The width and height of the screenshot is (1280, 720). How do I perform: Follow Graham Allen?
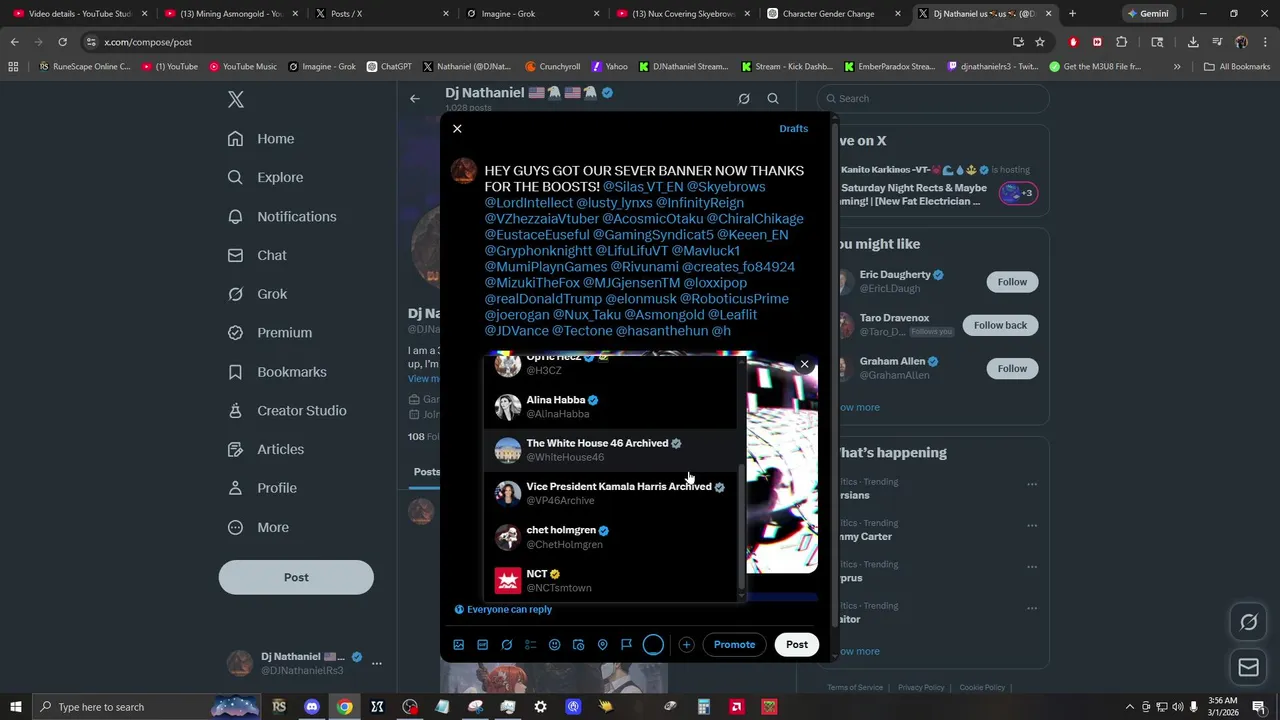(1012, 368)
